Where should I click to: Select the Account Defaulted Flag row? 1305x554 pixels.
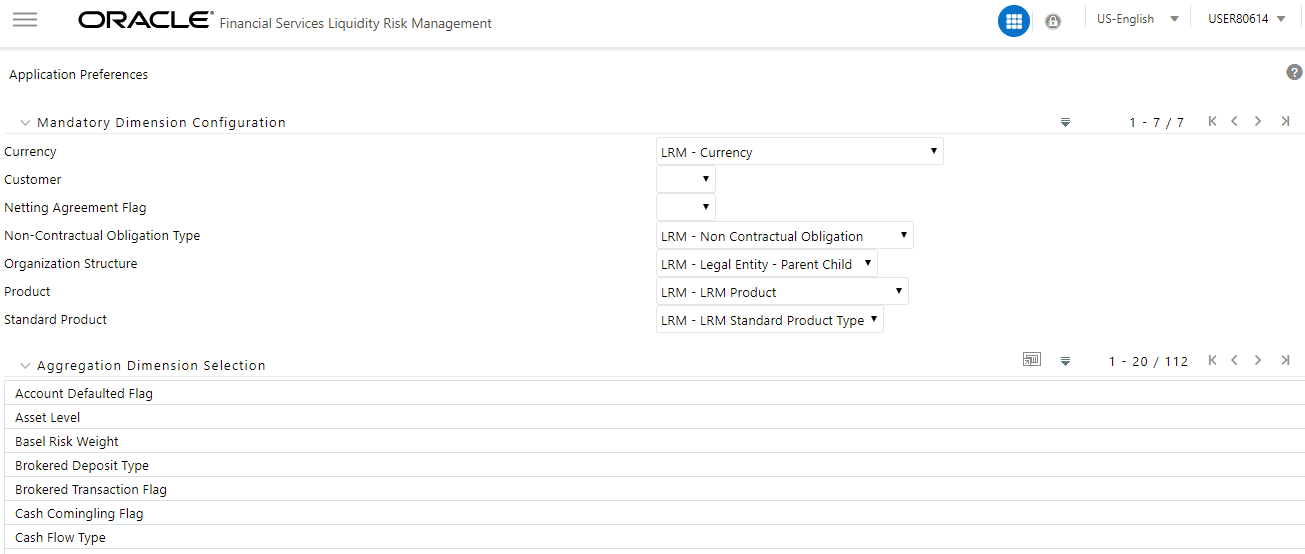pyautogui.click(x=654, y=393)
